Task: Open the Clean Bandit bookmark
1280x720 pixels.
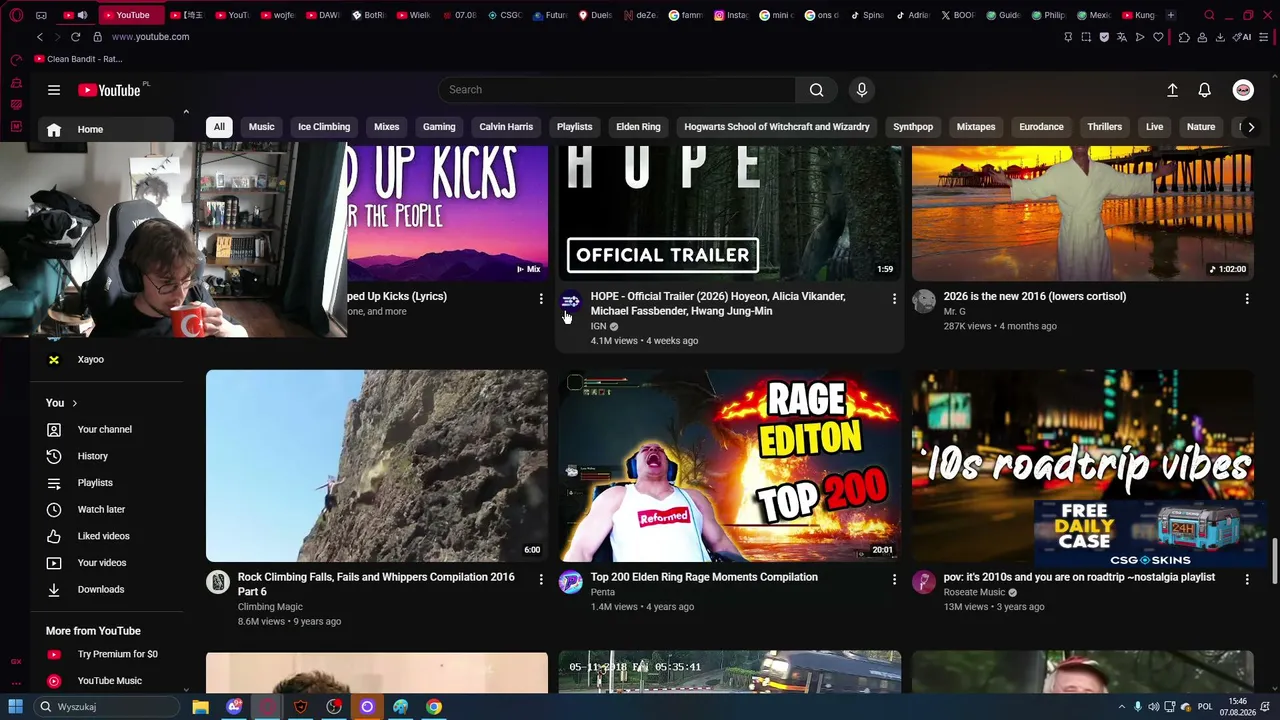Action: 78,59
